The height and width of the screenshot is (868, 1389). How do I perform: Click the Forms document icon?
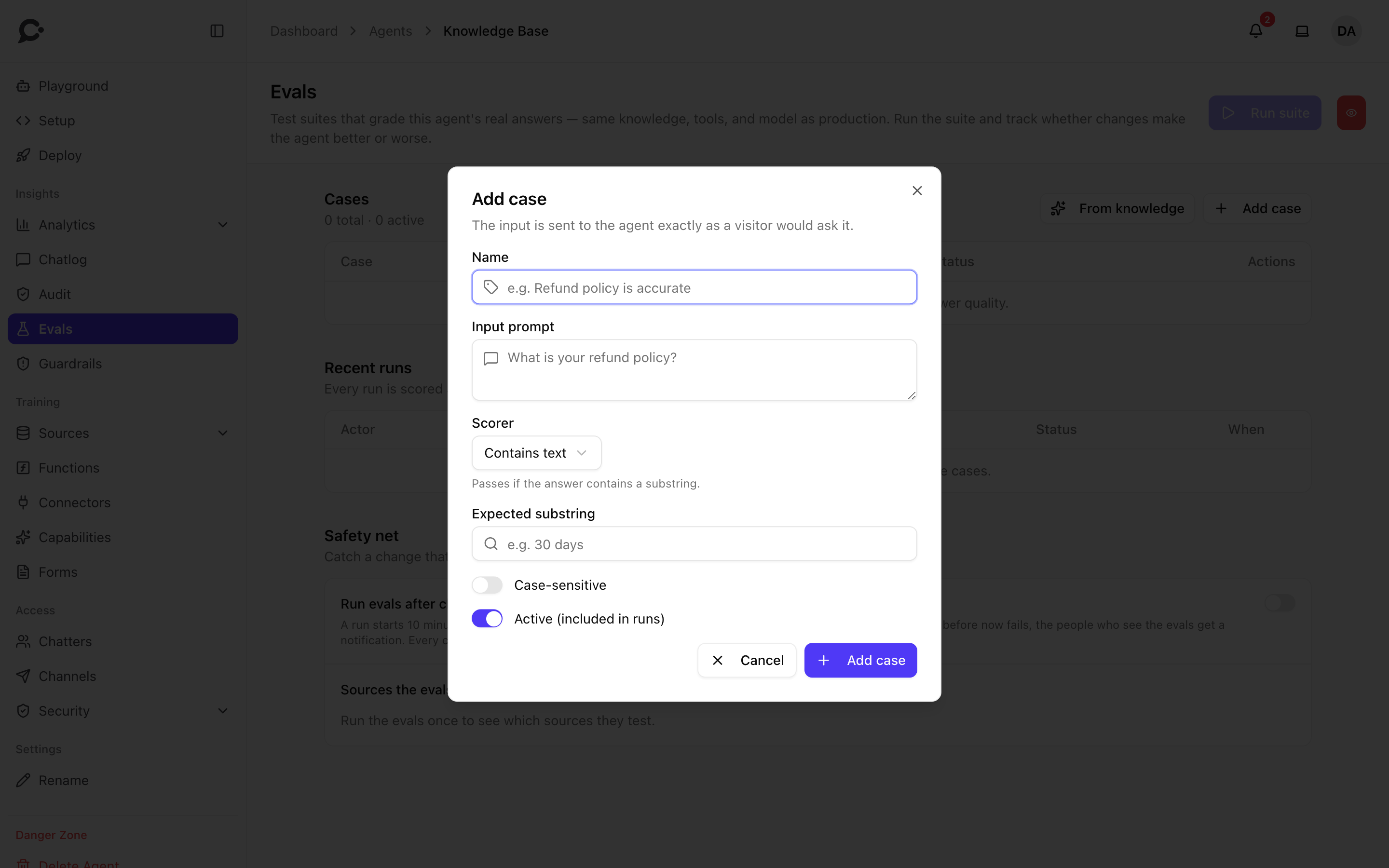[23, 572]
